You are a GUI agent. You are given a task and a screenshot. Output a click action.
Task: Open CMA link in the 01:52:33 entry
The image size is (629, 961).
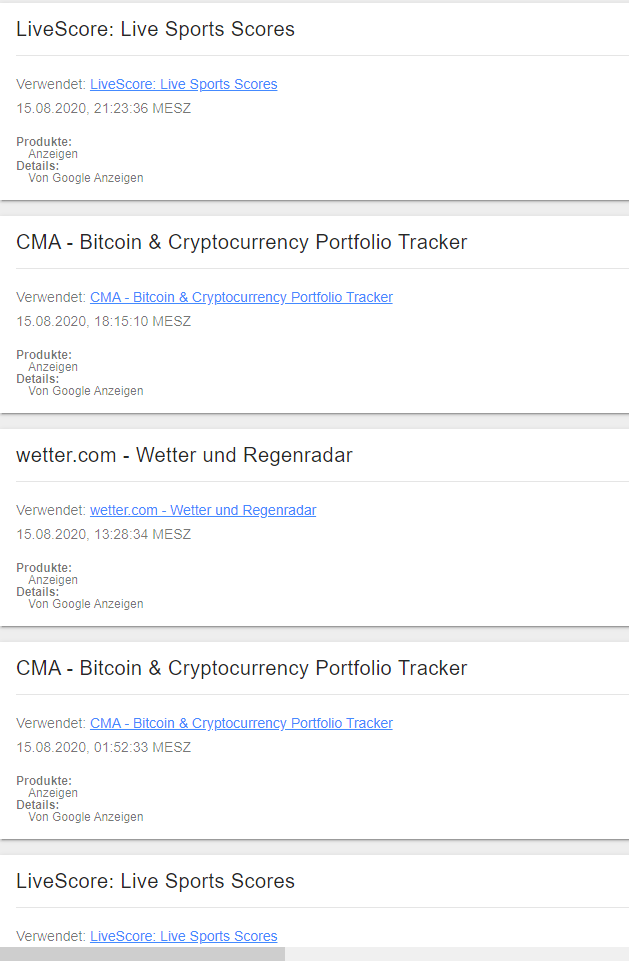point(241,723)
